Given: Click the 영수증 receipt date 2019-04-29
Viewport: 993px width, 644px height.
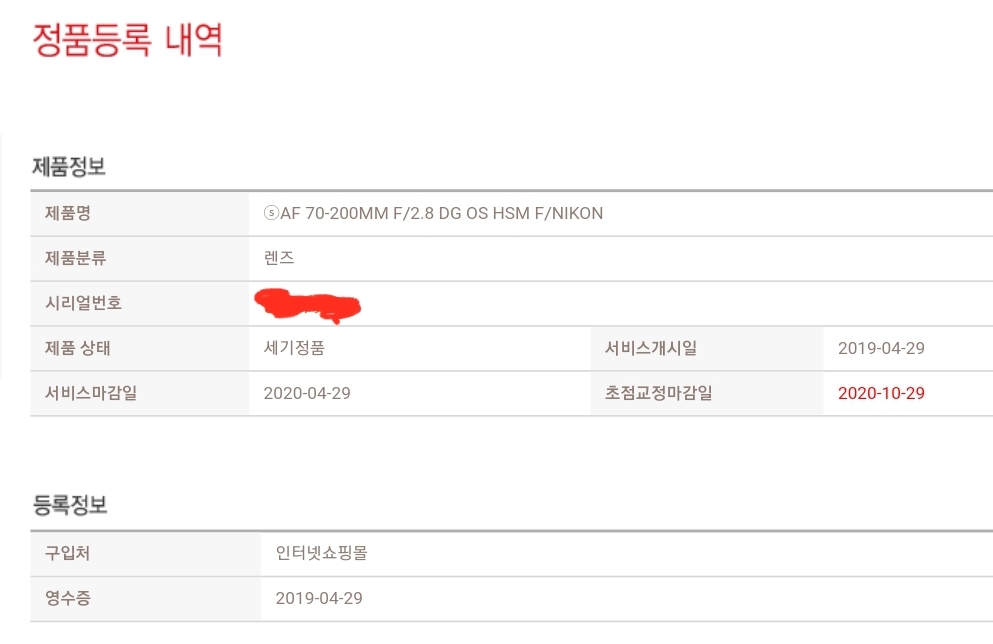Looking at the screenshot, I should 319,598.
